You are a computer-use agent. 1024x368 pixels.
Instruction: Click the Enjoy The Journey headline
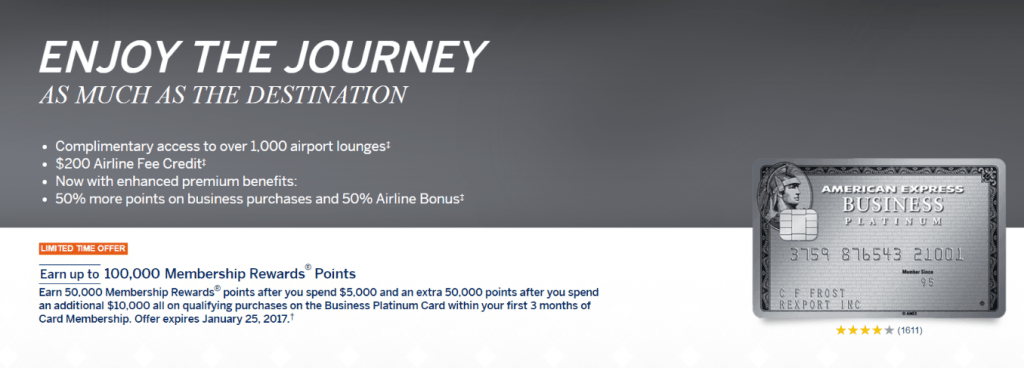click(263, 58)
